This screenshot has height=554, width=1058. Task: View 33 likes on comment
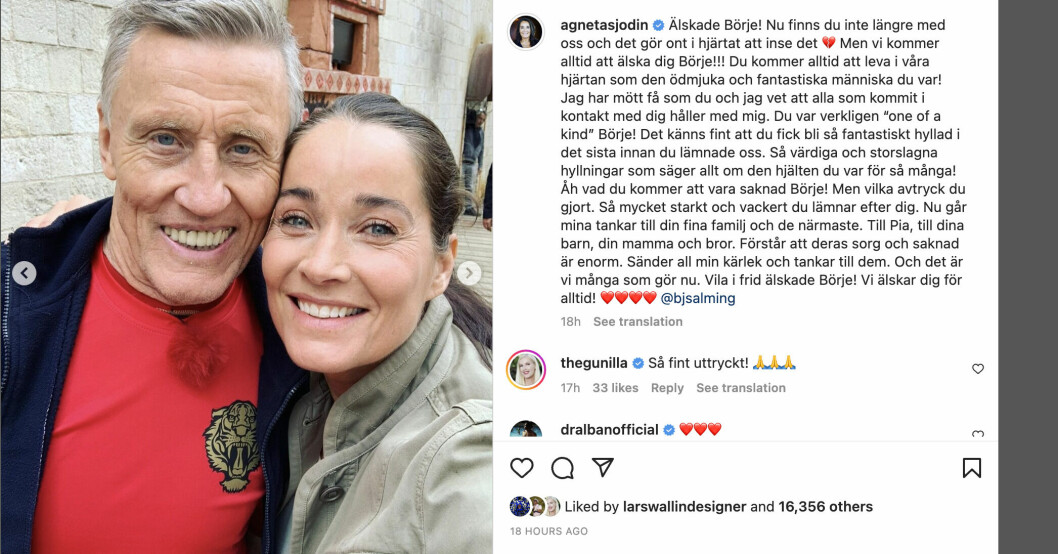pyautogui.click(x=615, y=388)
